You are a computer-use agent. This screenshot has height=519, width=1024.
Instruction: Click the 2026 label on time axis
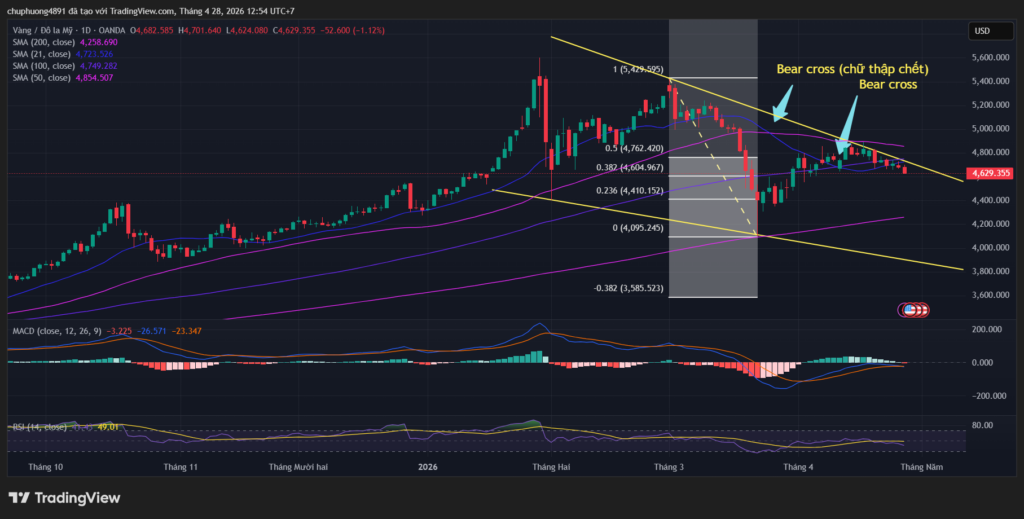(428, 467)
